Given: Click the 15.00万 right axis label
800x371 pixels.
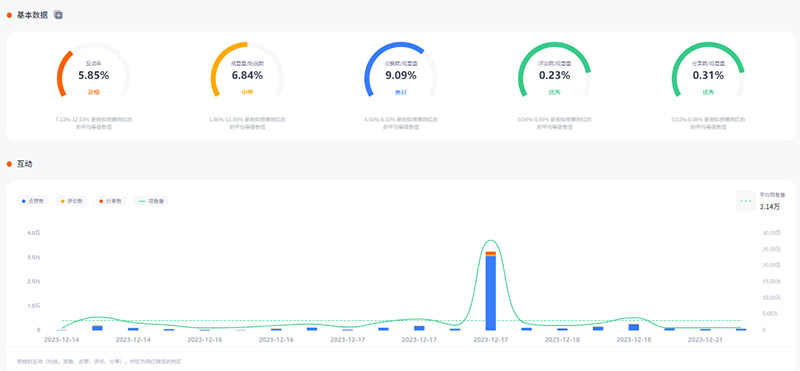Looking at the screenshot, I should (772, 281).
